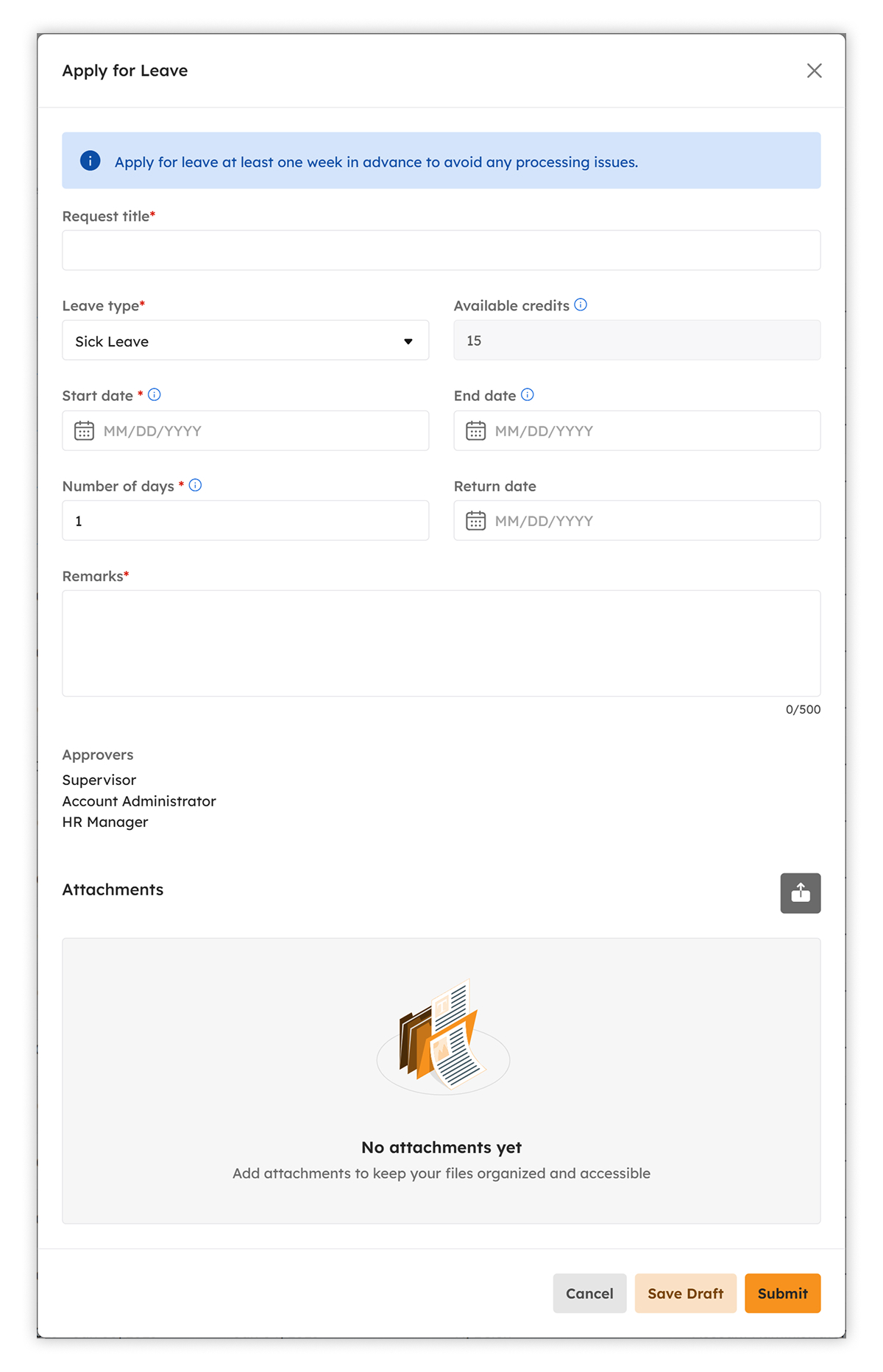The image size is (883, 1372).
Task: Click the blue info icon in banner
Action: [x=91, y=161]
